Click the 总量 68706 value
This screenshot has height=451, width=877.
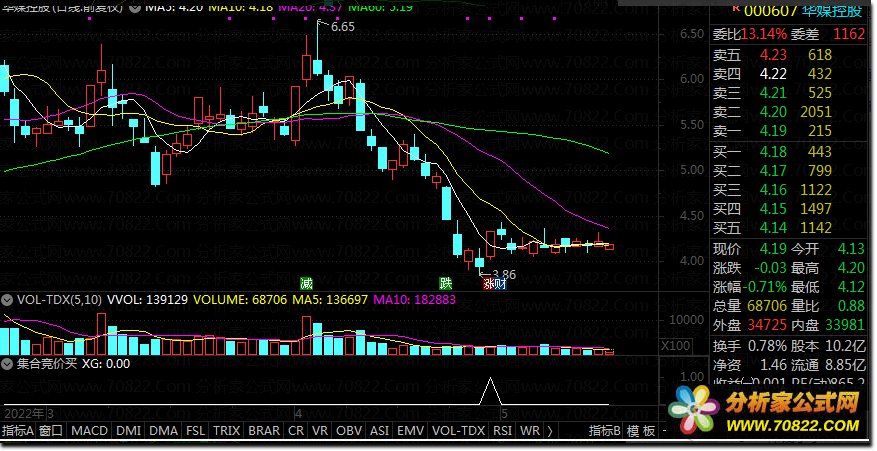coord(767,306)
